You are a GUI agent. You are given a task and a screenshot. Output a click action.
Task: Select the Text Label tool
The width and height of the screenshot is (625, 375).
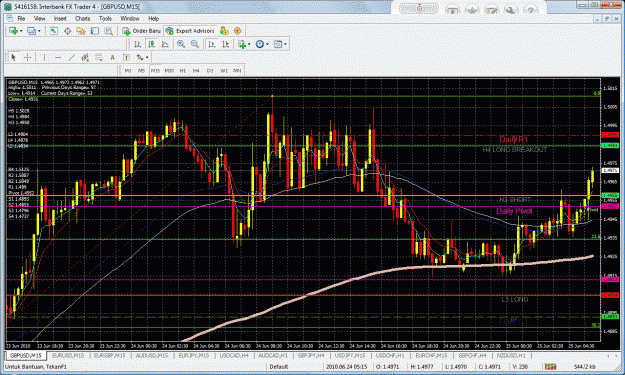(x=126, y=57)
